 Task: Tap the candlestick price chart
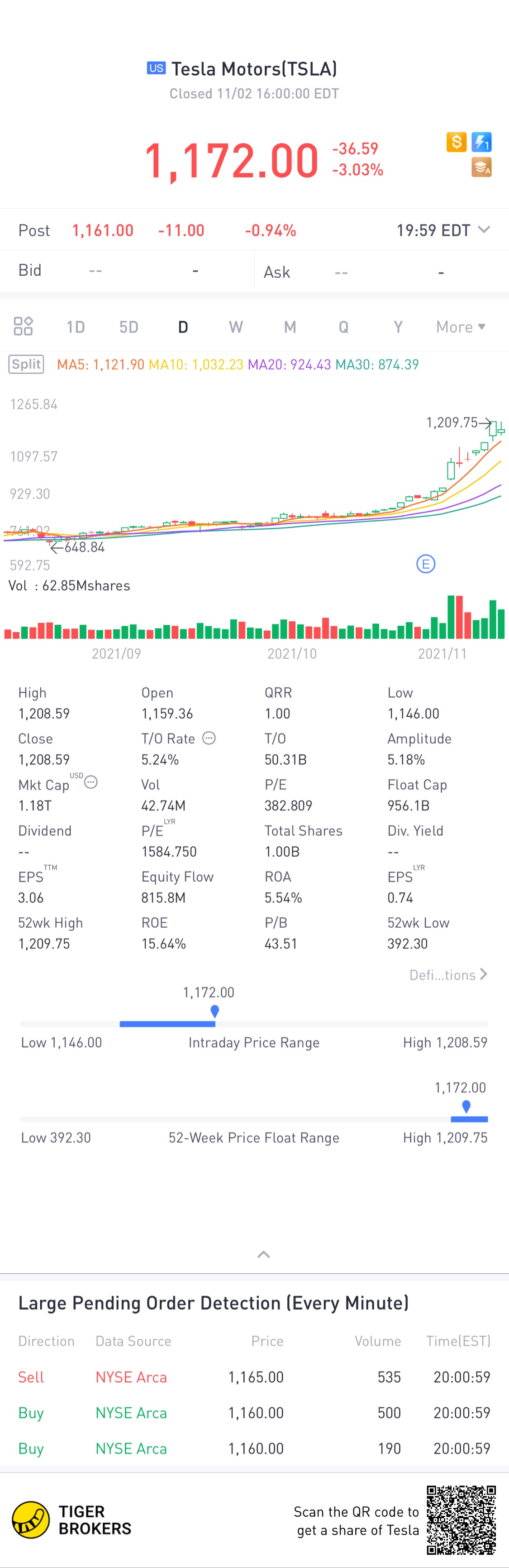(254, 481)
